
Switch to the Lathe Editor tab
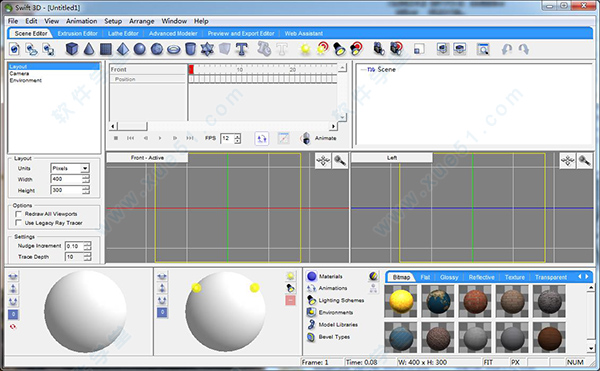(x=123, y=34)
